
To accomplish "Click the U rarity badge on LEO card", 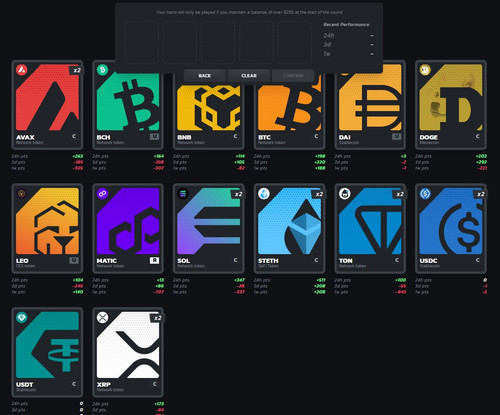I will 74,260.
